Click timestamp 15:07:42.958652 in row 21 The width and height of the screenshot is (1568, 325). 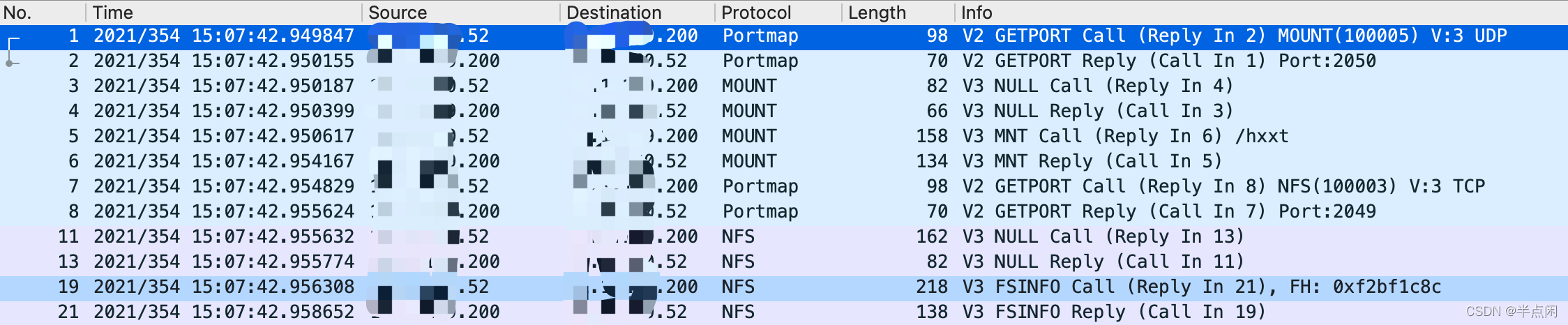click(273, 312)
